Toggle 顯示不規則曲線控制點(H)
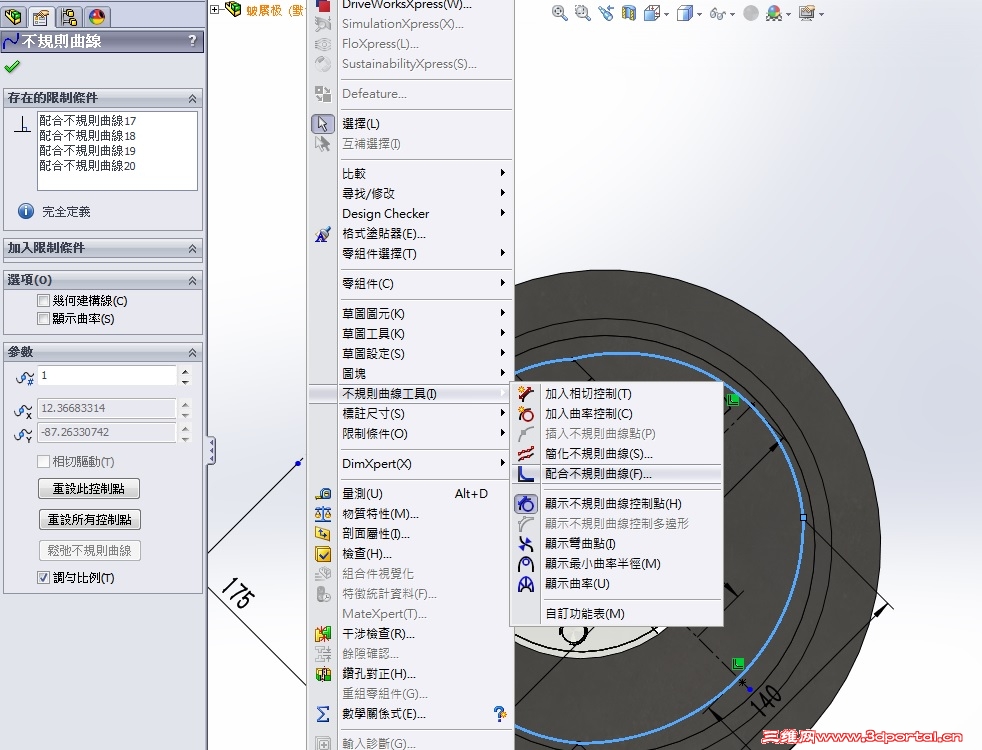The width and height of the screenshot is (982, 750). [616, 504]
